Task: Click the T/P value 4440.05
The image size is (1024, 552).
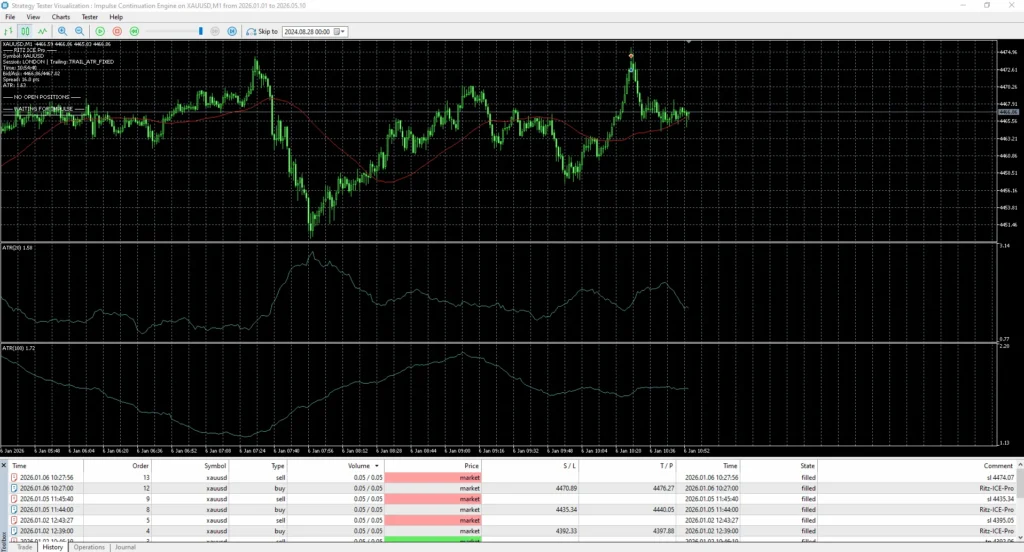Action: pos(663,510)
